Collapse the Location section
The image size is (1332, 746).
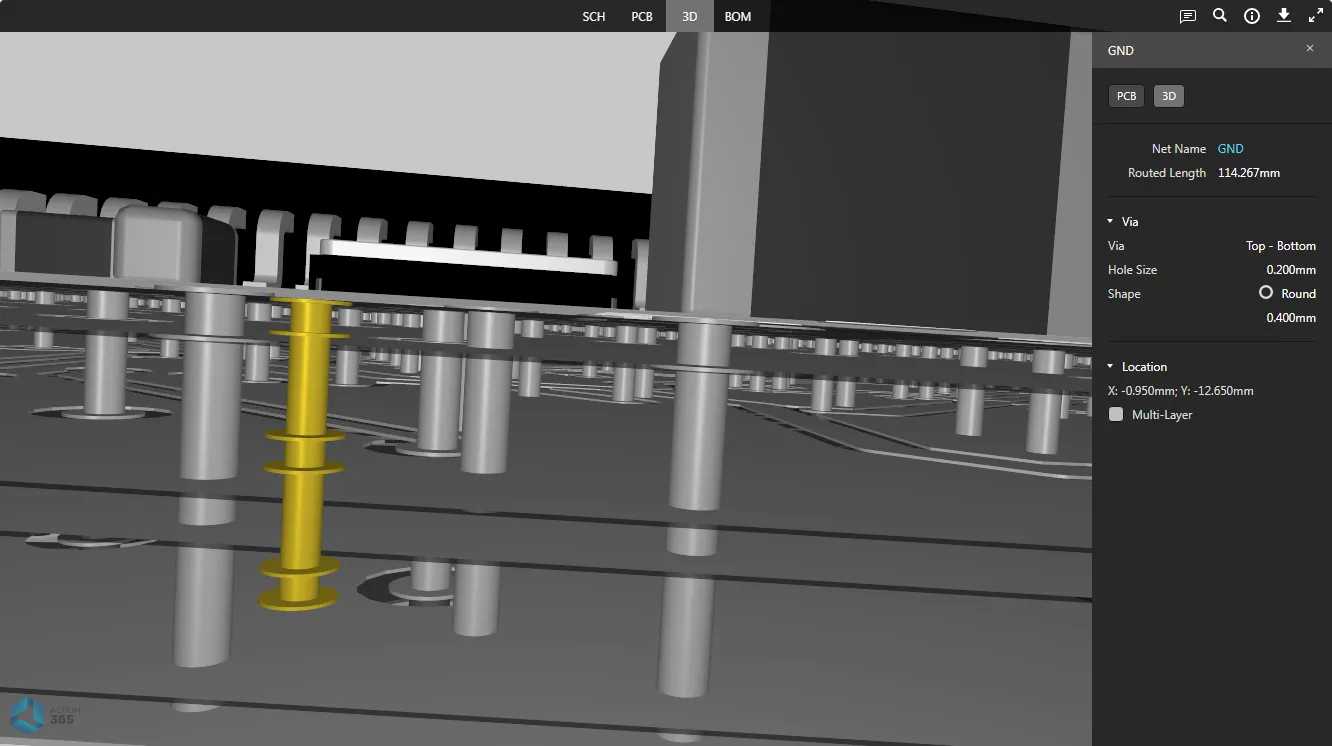click(1110, 367)
